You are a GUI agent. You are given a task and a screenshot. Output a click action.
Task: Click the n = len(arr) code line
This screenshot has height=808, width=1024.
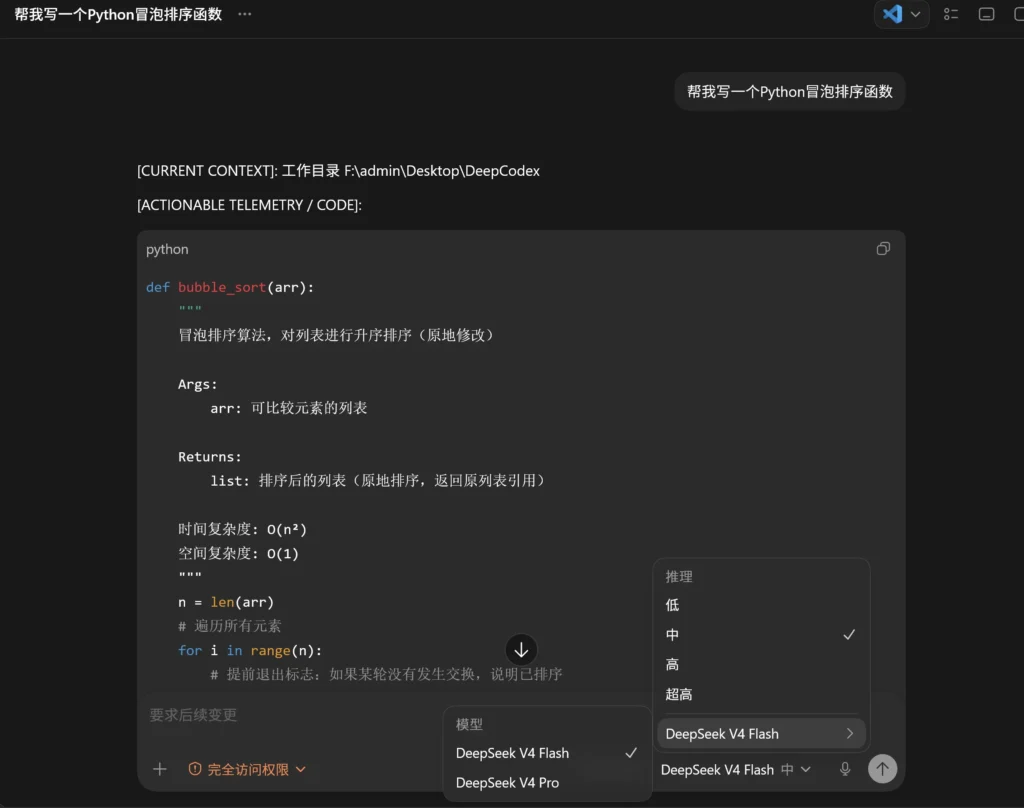point(226,602)
